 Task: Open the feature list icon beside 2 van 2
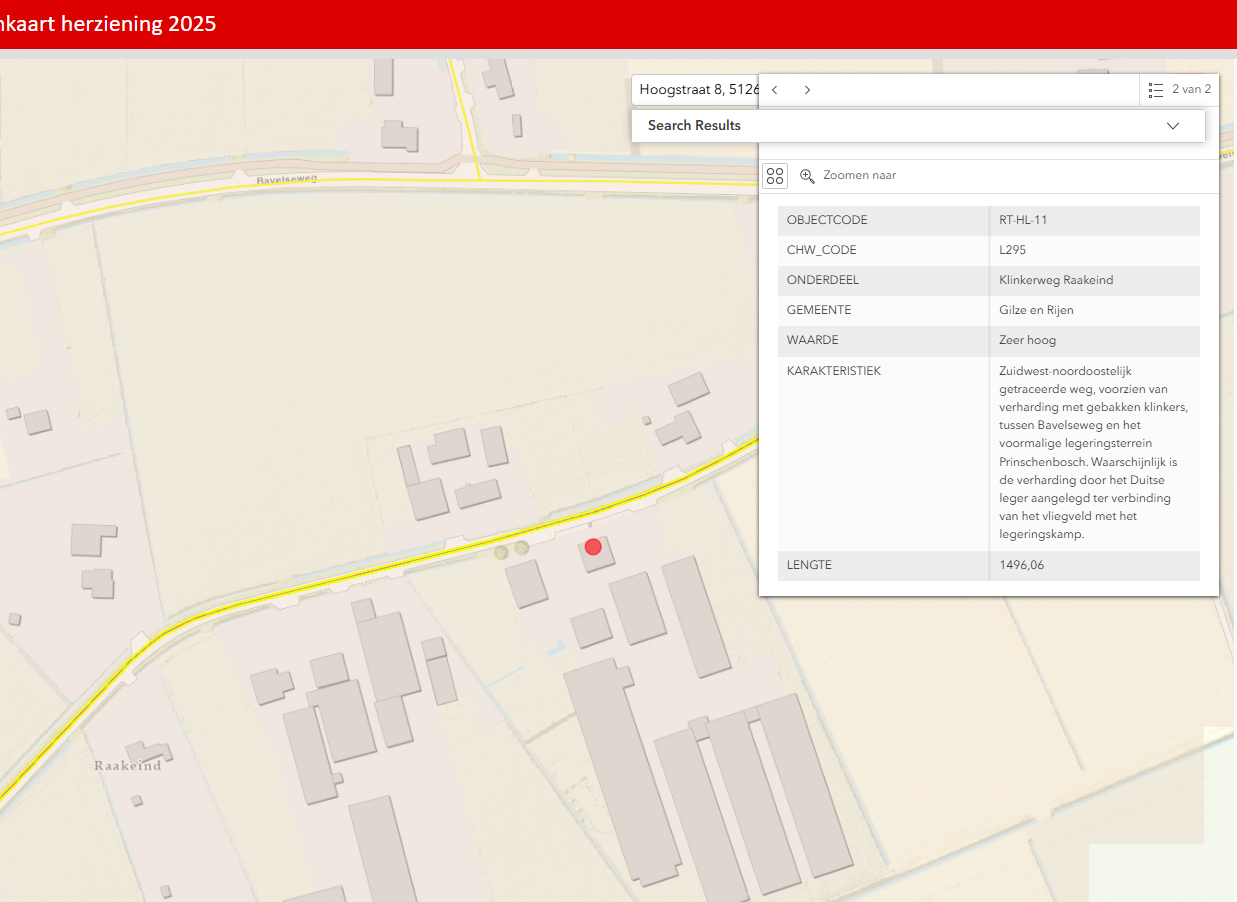pyautogui.click(x=1156, y=90)
